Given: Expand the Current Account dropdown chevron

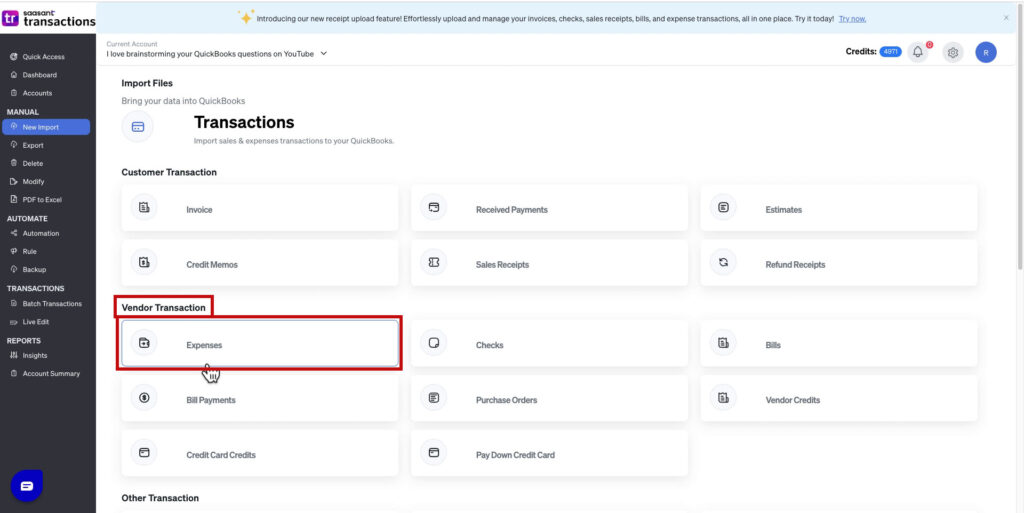Looking at the screenshot, I should [324, 54].
